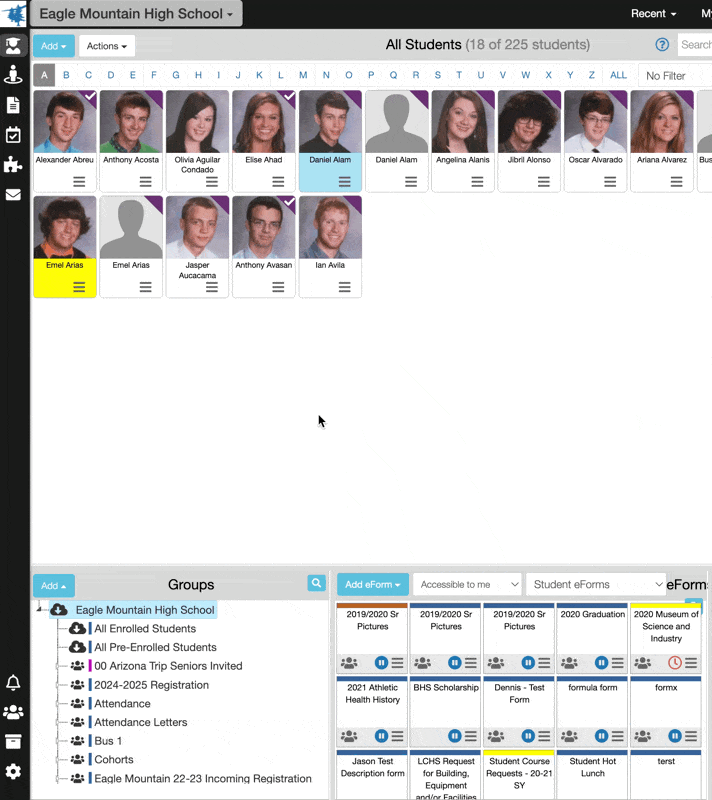This screenshot has height=800, width=712.
Task: Toggle selection corner on Jasper Aucacama photo
Action: (x=222, y=203)
